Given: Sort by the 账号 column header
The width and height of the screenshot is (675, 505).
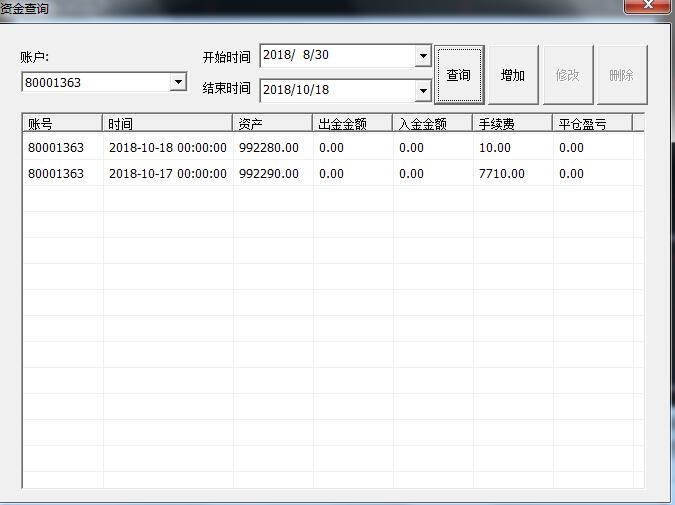Looking at the screenshot, I should tap(62, 124).
